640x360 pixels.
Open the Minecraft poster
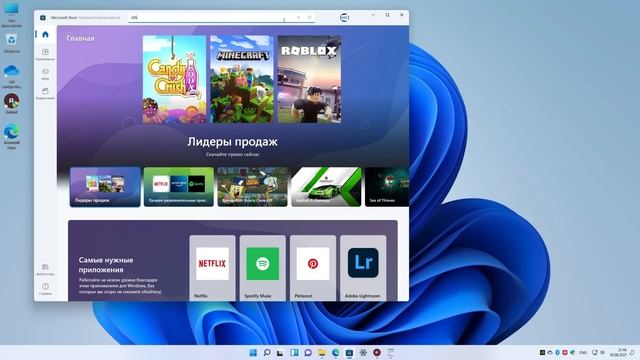coord(242,79)
